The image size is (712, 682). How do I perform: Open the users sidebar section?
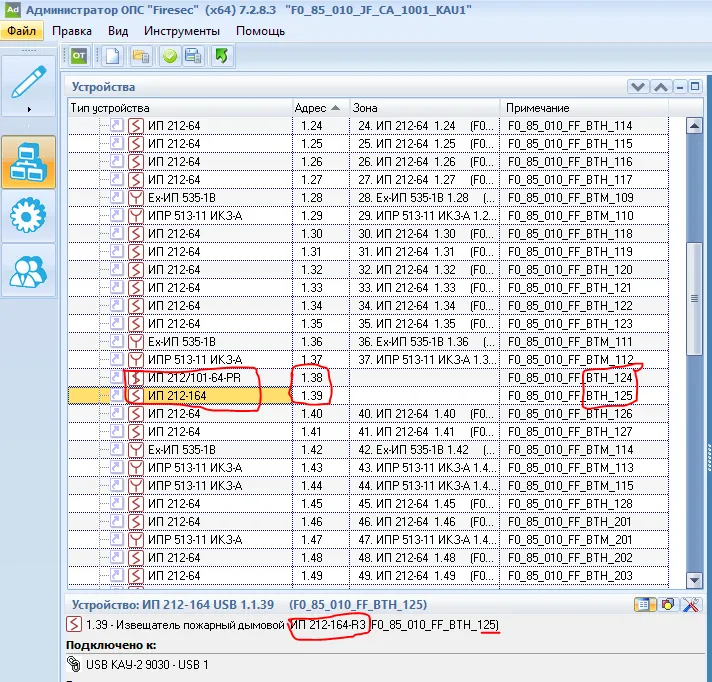tap(28, 271)
